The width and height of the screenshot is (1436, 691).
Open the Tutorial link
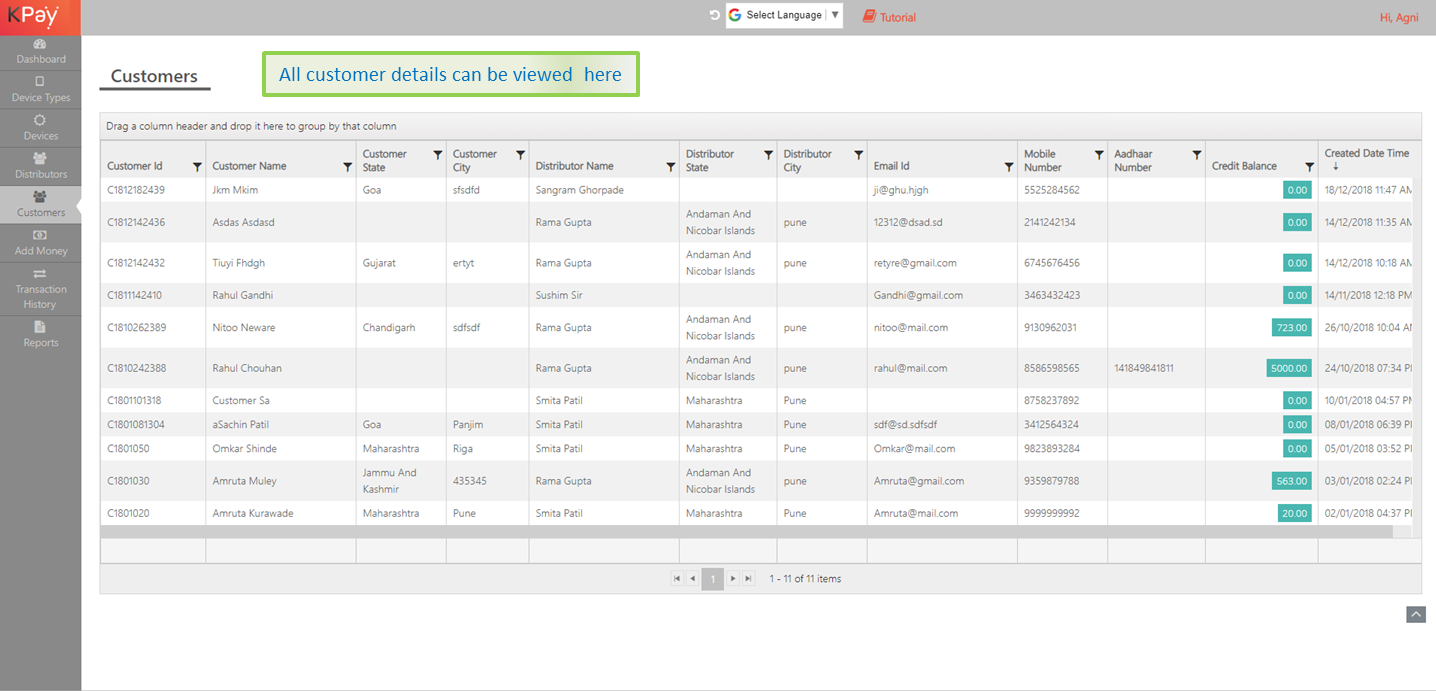(889, 17)
